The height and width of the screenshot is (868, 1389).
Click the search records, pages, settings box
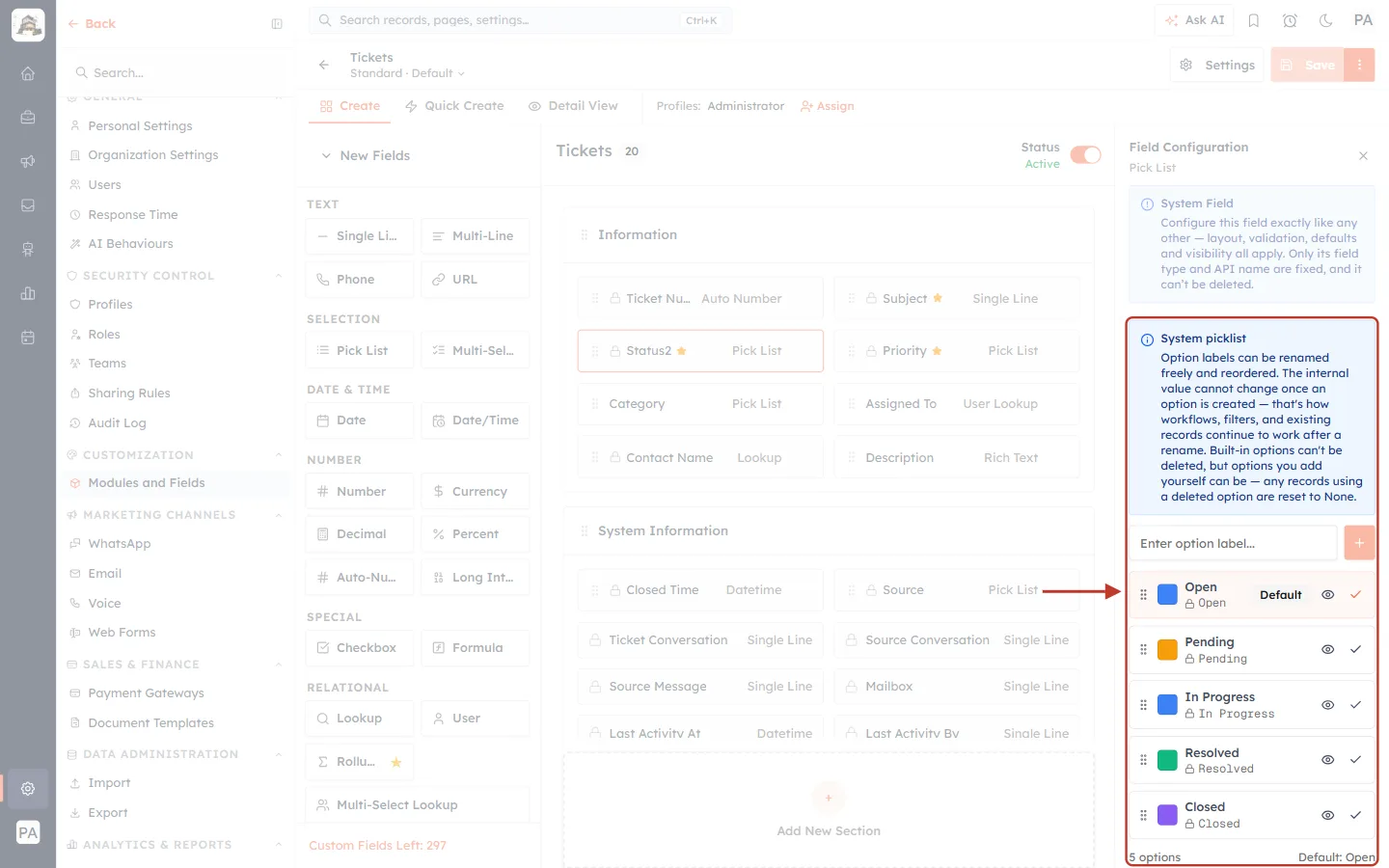pos(520,20)
